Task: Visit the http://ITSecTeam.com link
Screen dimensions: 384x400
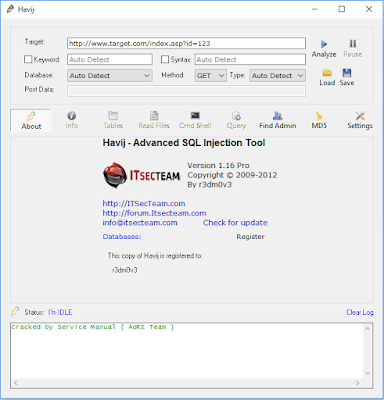Action: point(144,203)
